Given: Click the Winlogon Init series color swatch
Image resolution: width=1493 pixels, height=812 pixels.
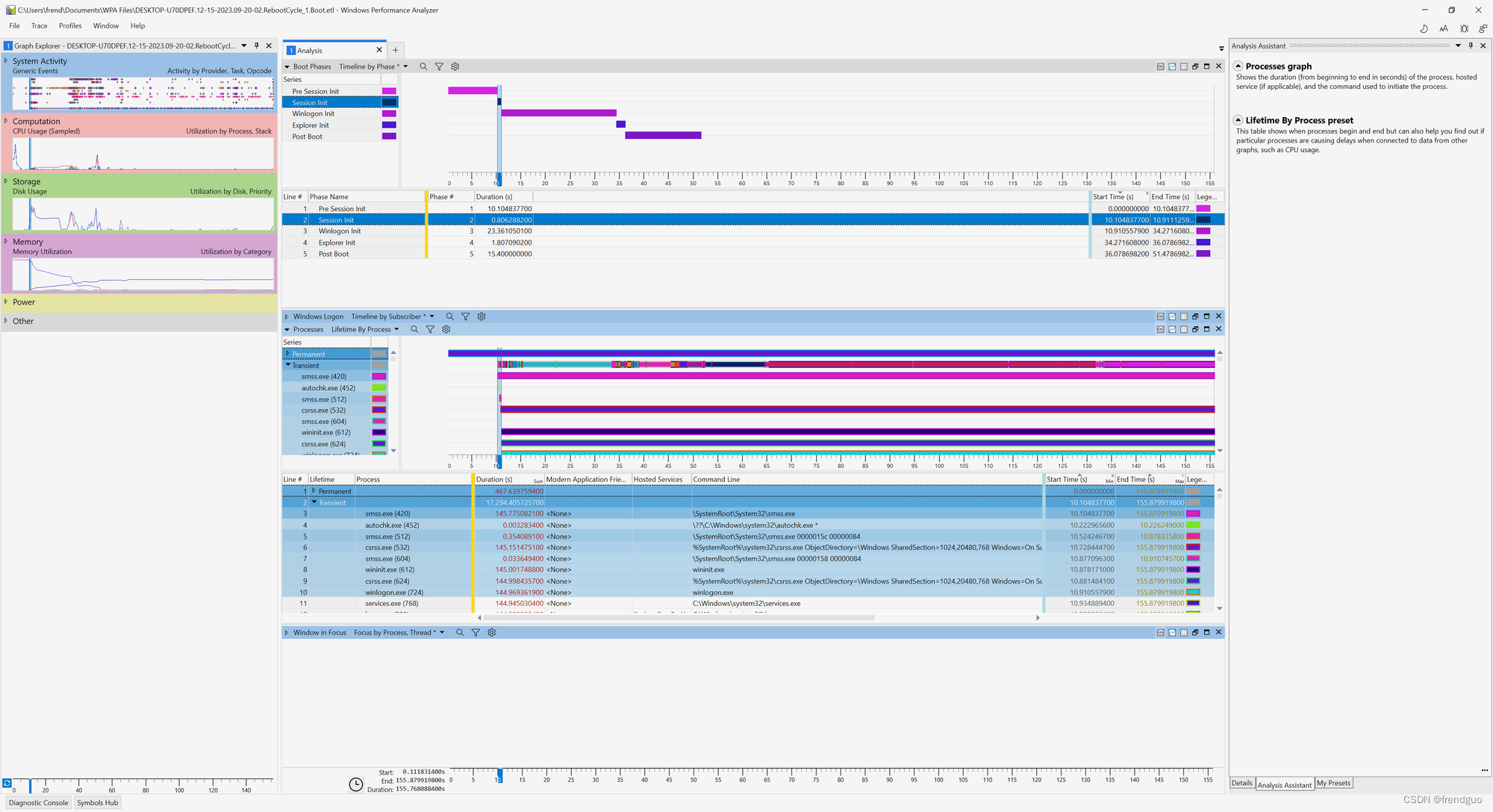Looking at the screenshot, I should point(389,113).
